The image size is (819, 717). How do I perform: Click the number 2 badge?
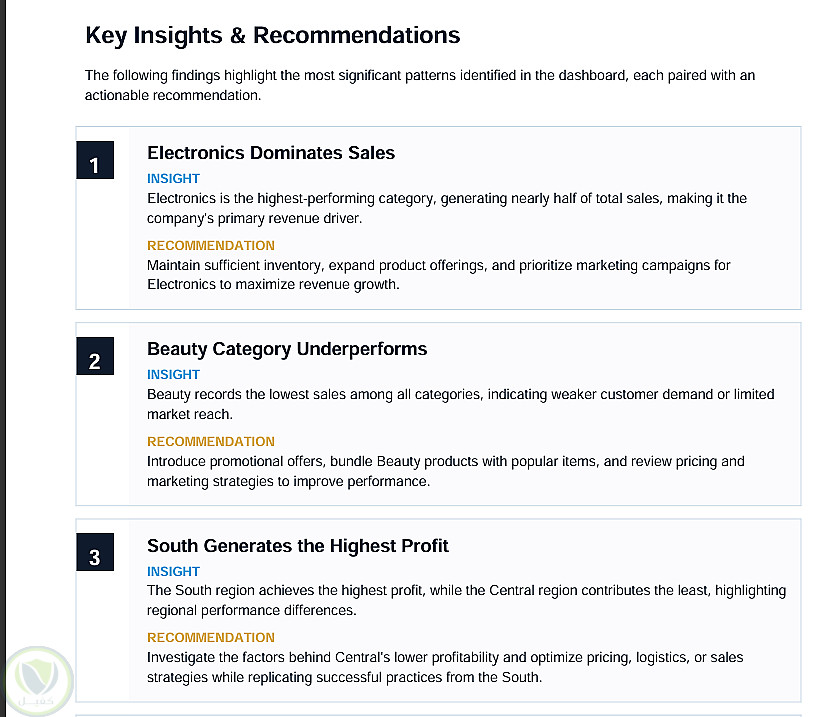pos(95,356)
